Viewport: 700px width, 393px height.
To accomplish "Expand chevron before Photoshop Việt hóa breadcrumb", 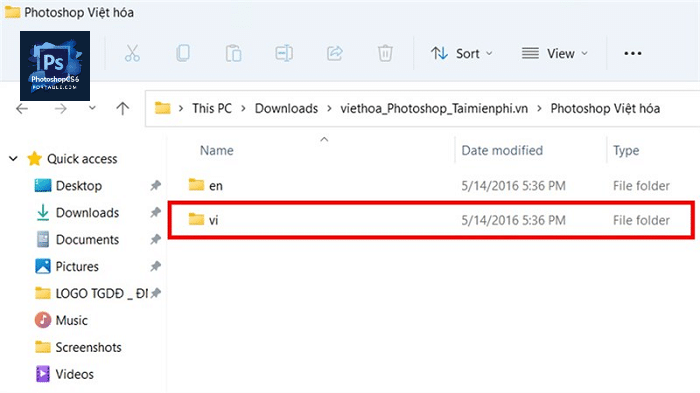I will pyautogui.click(x=539, y=109).
